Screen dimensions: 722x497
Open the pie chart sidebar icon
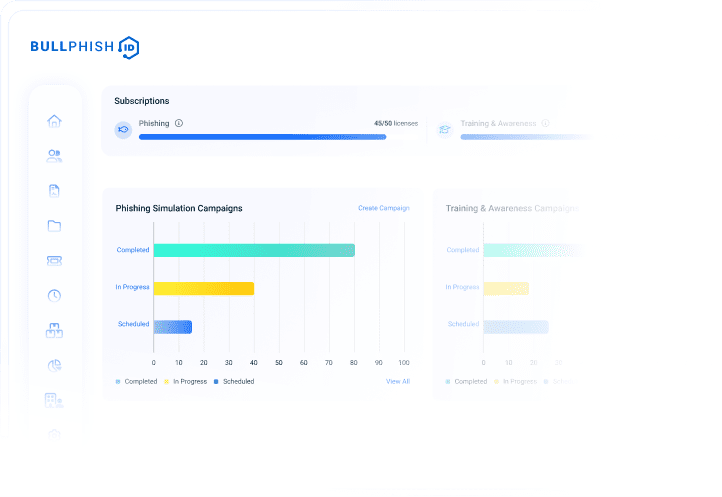54,365
